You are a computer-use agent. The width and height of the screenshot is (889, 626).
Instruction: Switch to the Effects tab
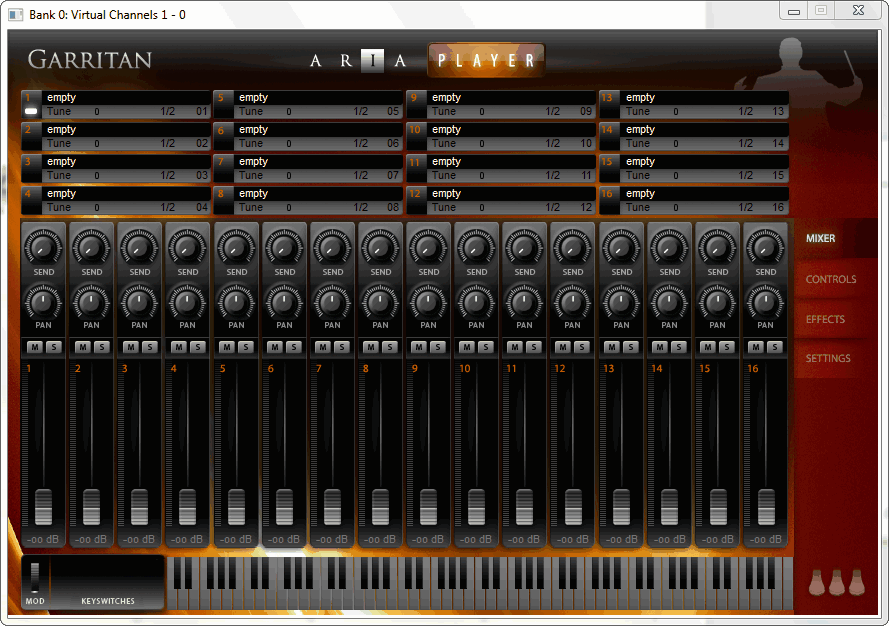[825, 319]
